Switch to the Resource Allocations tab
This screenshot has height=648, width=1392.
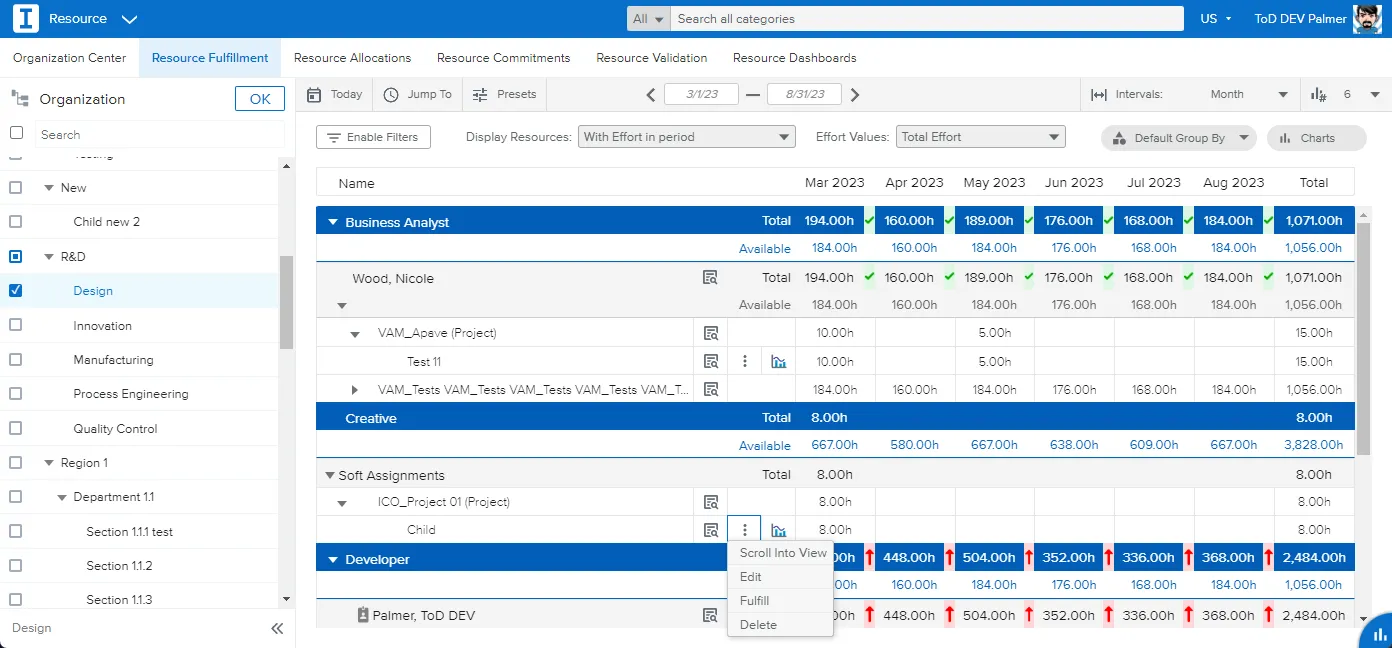(352, 58)
